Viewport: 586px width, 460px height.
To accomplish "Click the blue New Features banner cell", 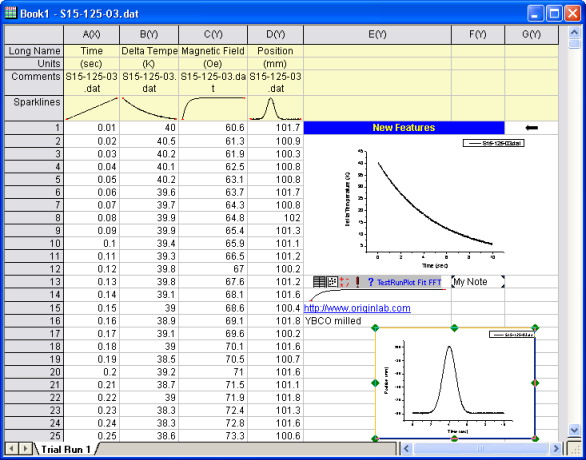I will tap(404, 128).
